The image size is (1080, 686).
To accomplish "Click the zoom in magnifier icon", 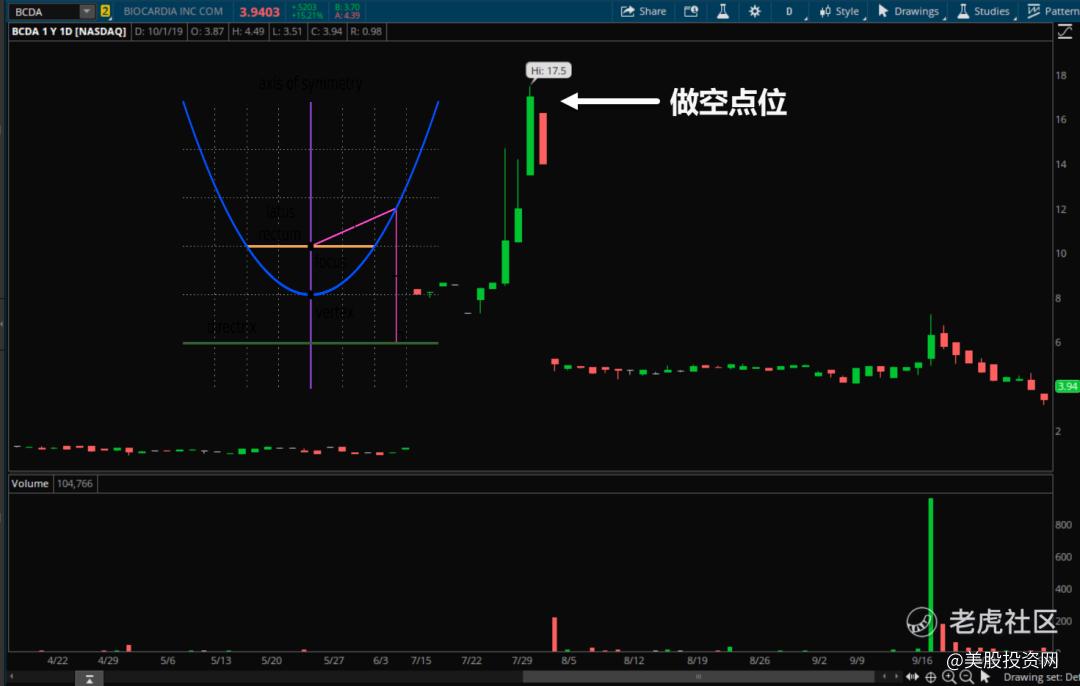I will pos(949,678).
